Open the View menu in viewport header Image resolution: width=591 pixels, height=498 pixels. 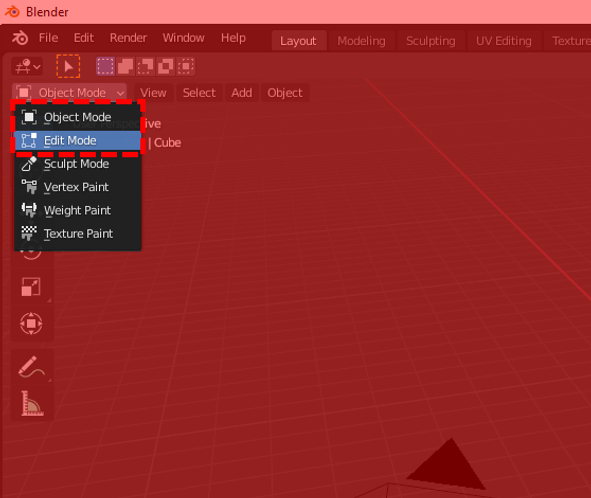tap(153, 93)
